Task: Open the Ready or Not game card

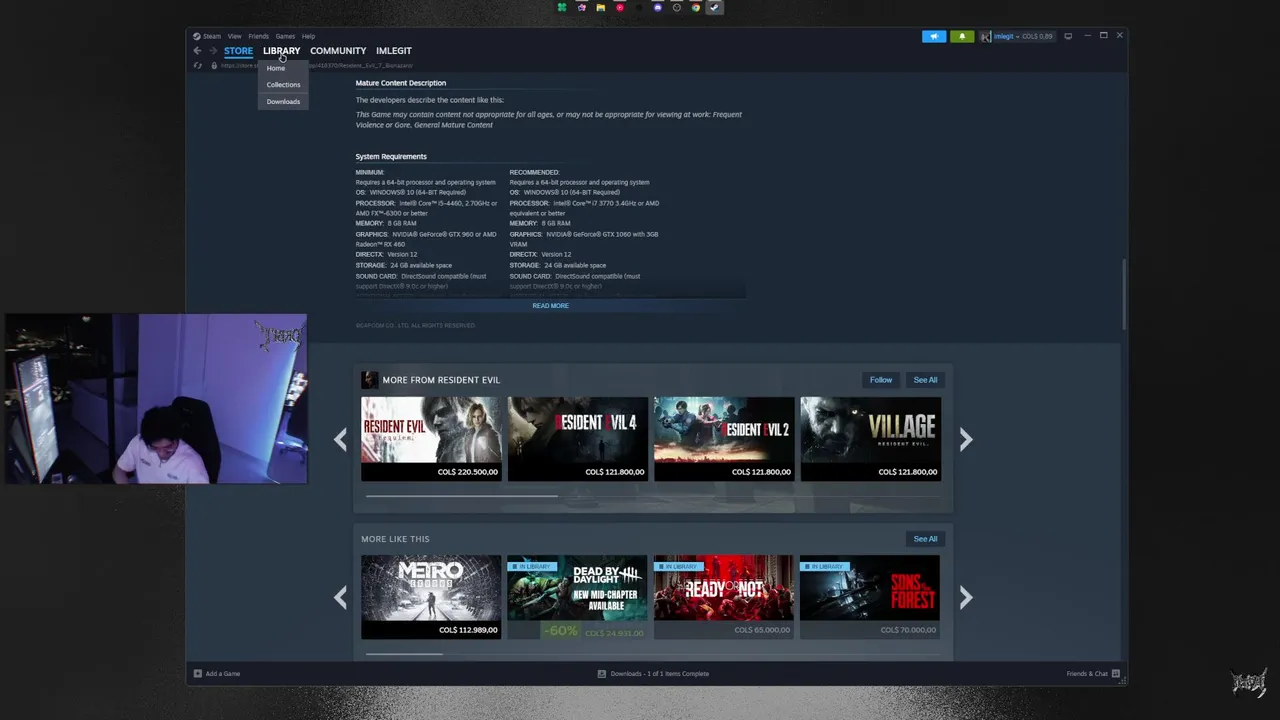Action: coord(724,597)
